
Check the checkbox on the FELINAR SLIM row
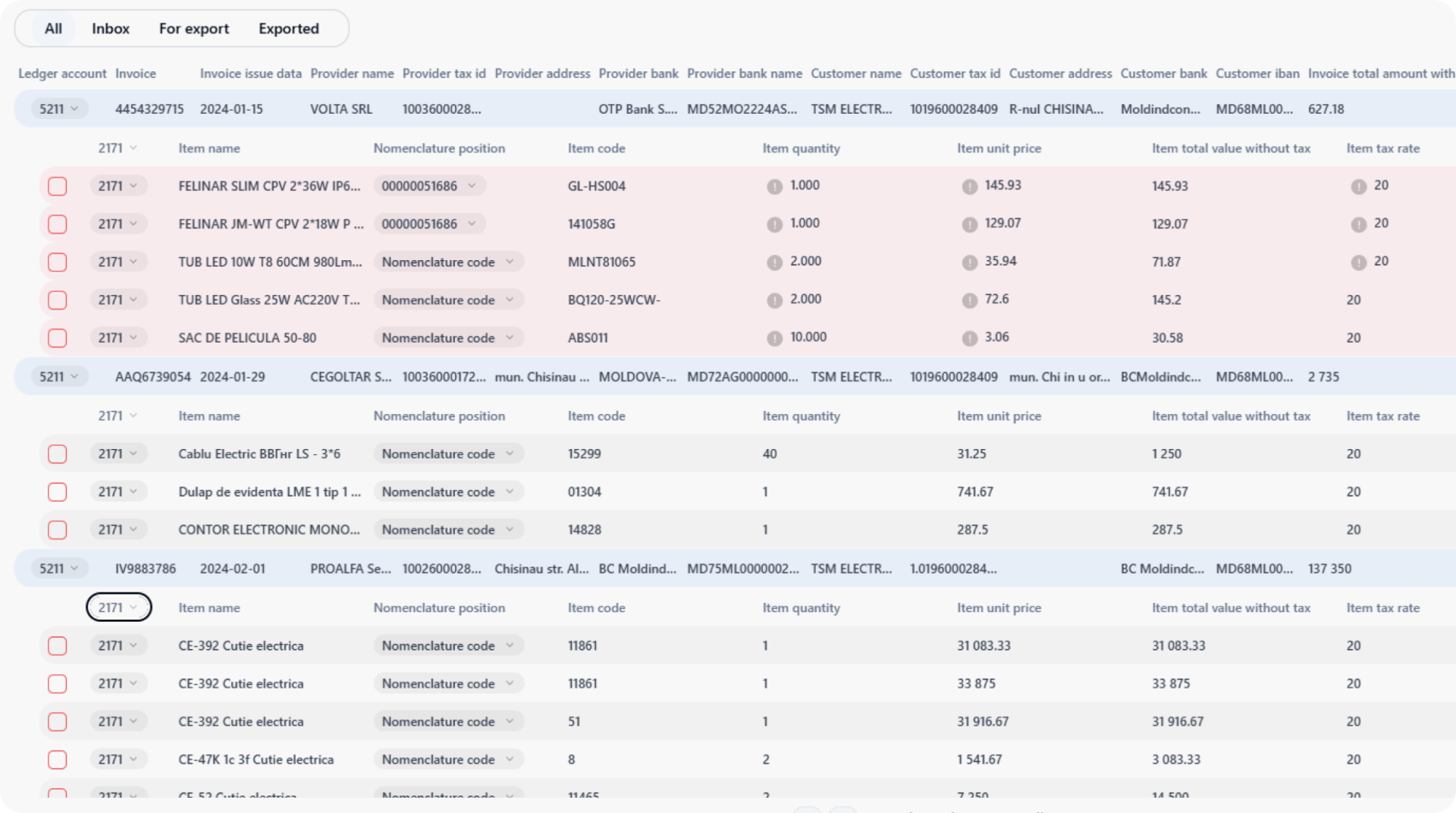tap(57, 185)
